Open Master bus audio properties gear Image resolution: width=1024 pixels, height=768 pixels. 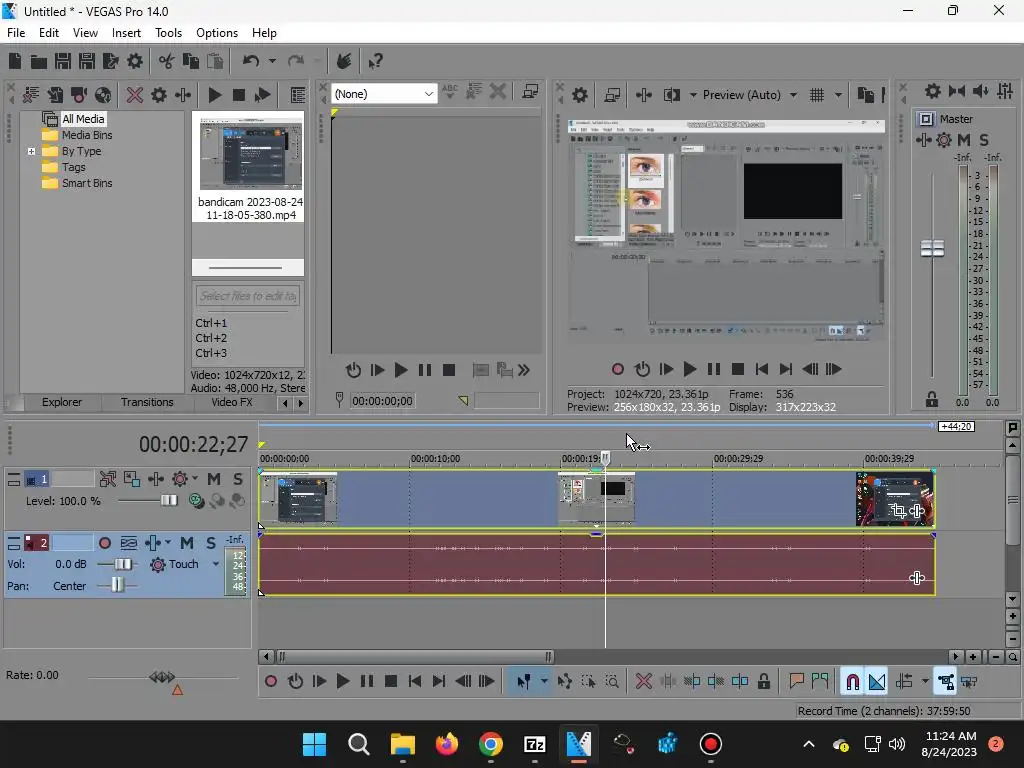[933, 91]
